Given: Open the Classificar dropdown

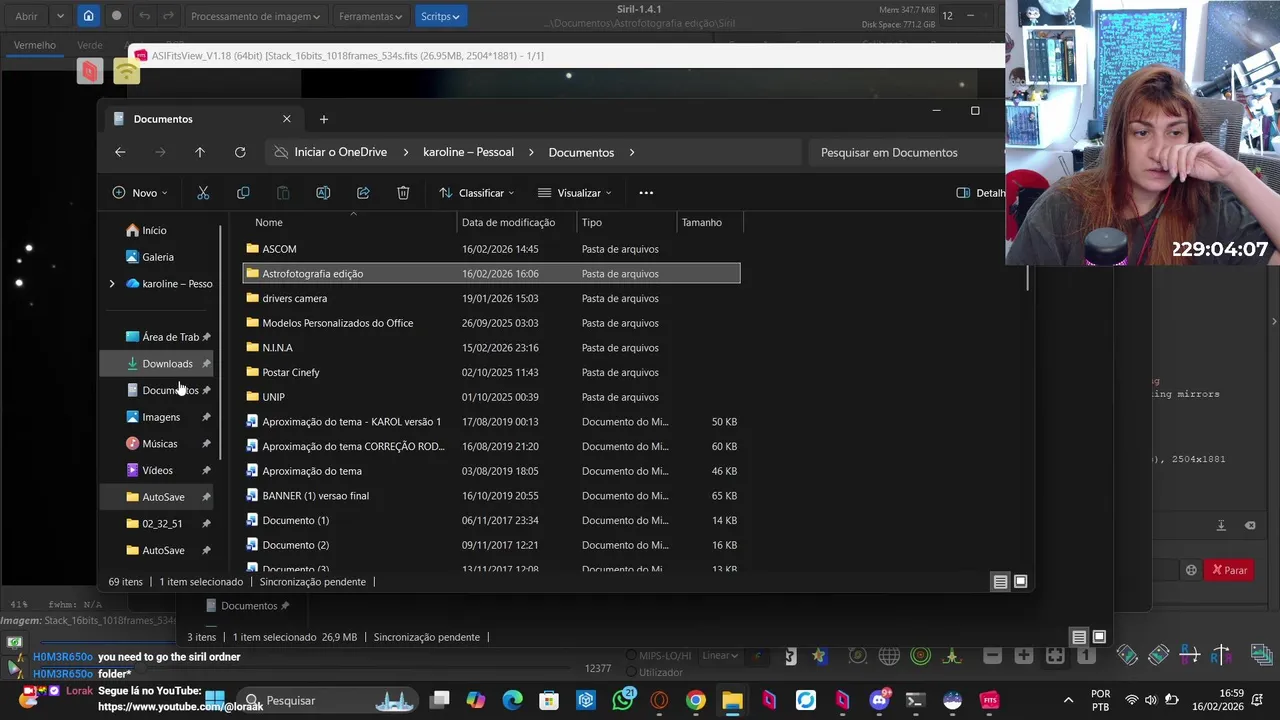Looking at the screenshot, I should click(x=476, y=193).
